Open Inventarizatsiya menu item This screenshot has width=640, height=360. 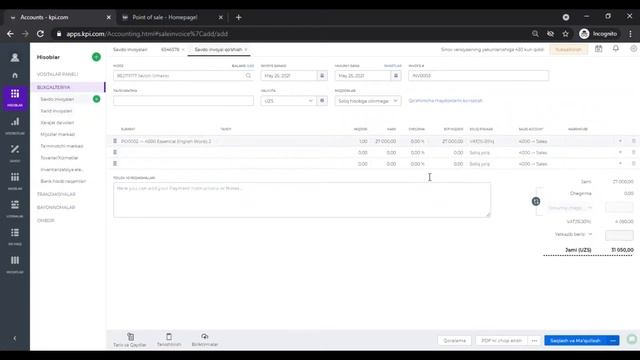62,169
